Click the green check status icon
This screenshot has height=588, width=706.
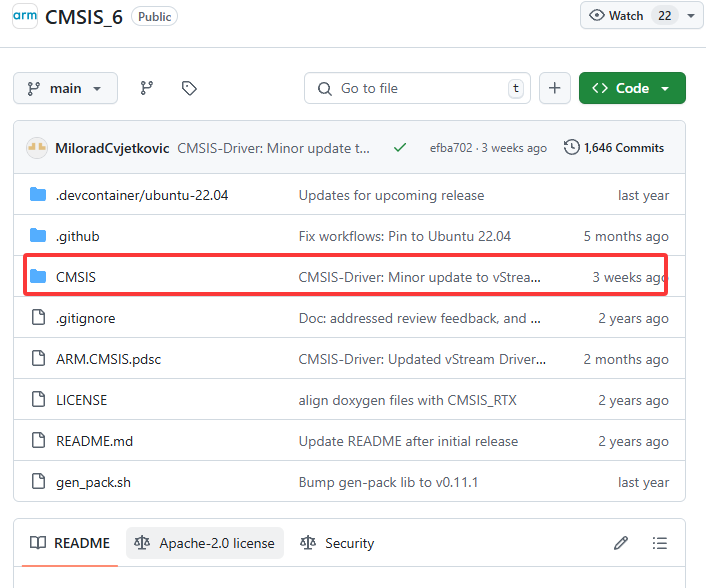point(400,147)
